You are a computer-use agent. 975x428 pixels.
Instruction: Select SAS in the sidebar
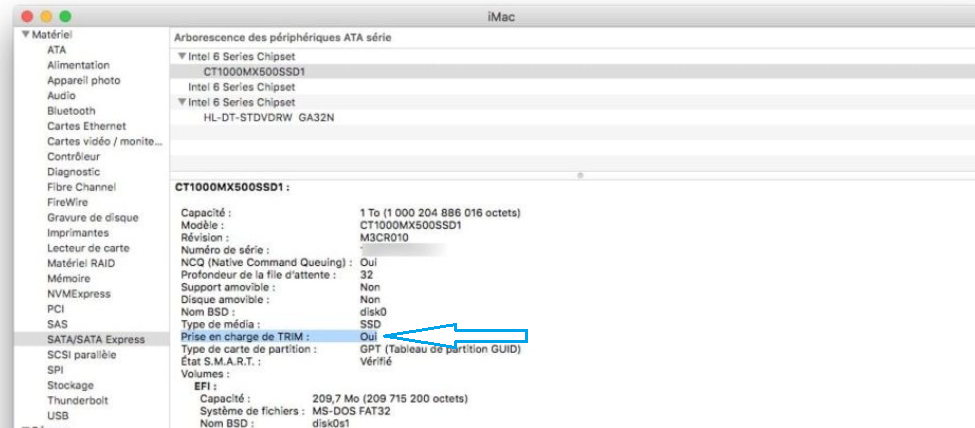coord(57,324)
